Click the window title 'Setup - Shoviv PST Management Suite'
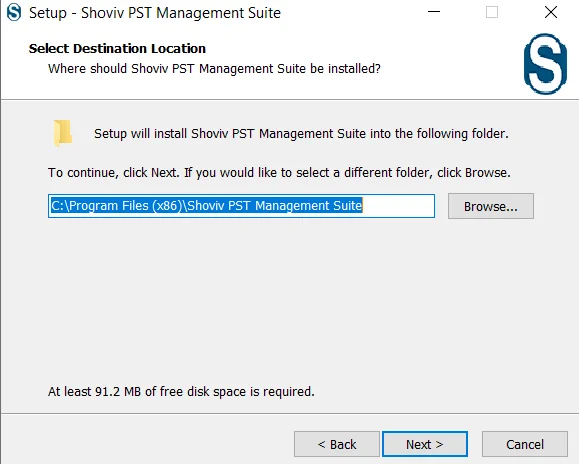This screenshot has width=579, height=464. click(155, 13)
